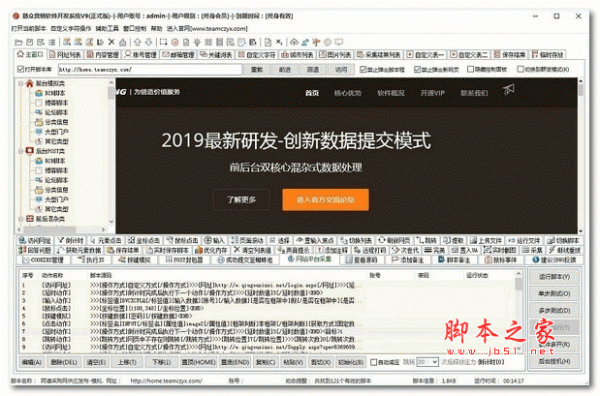Click the 访问网址 action icon button
Image resolution: width=600 pixels, height=396 pixels.
35,241
